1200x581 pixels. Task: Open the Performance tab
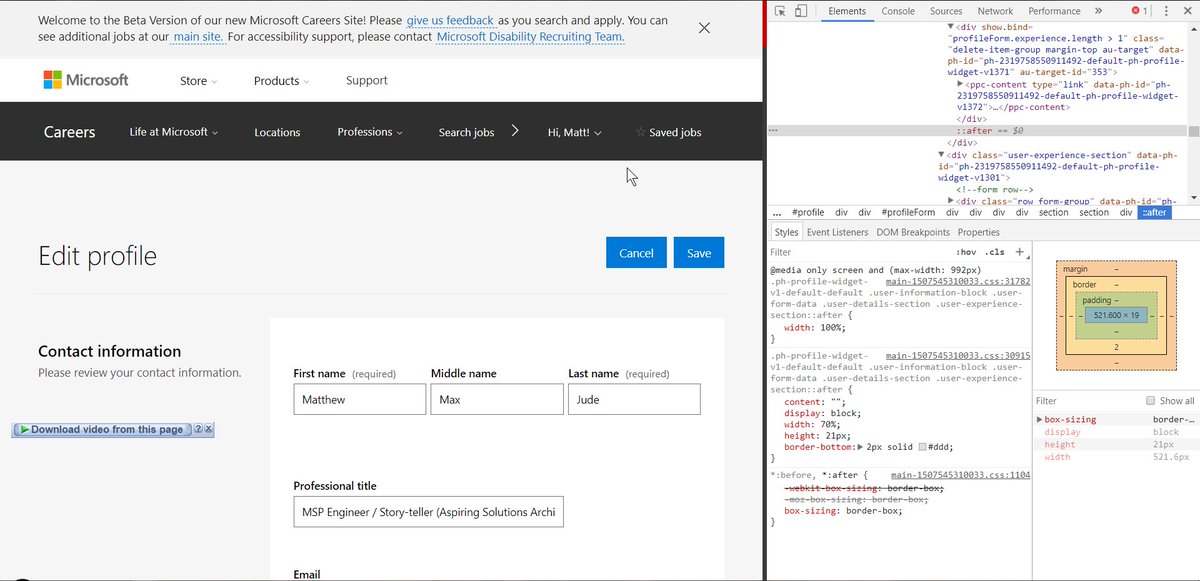[1054, 11]
